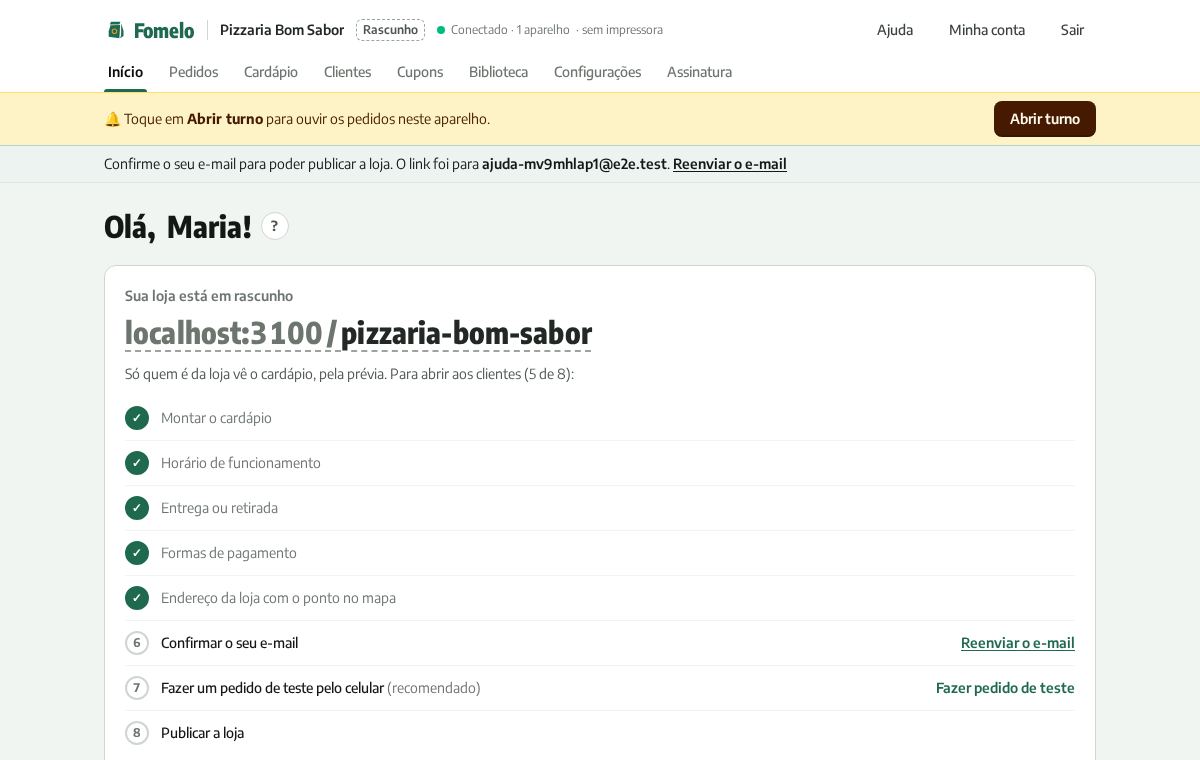Click the step 7 number circle

point(137,688)
